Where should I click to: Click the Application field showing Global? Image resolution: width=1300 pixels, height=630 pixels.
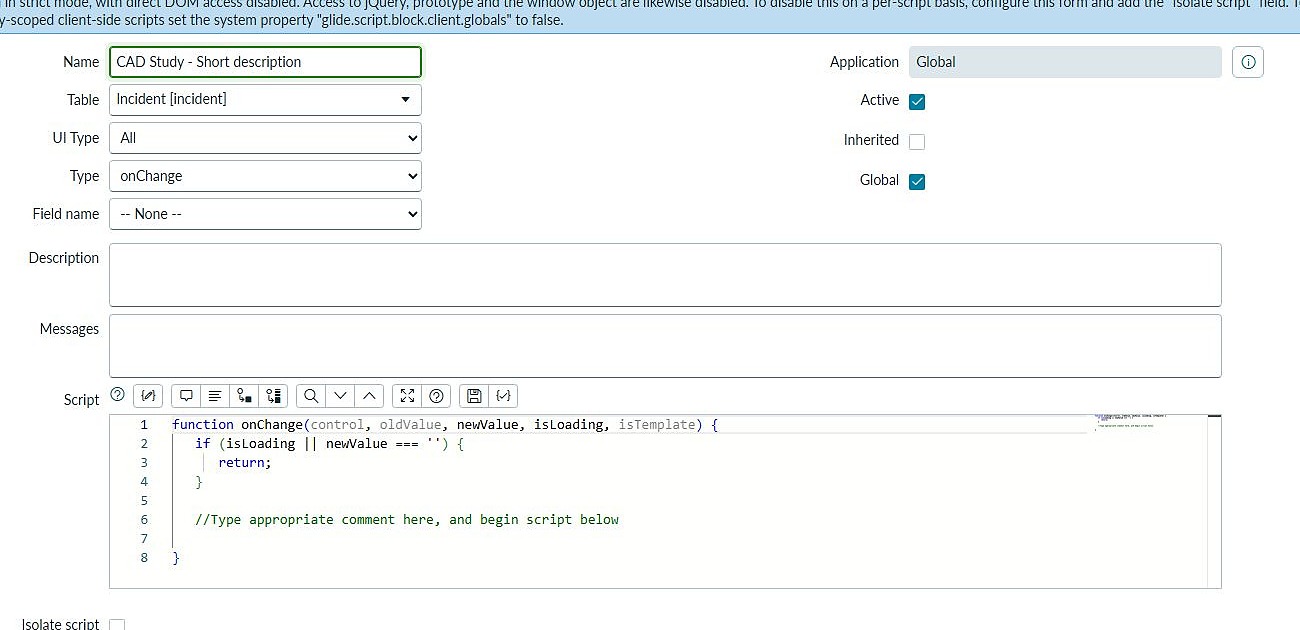1065,62
